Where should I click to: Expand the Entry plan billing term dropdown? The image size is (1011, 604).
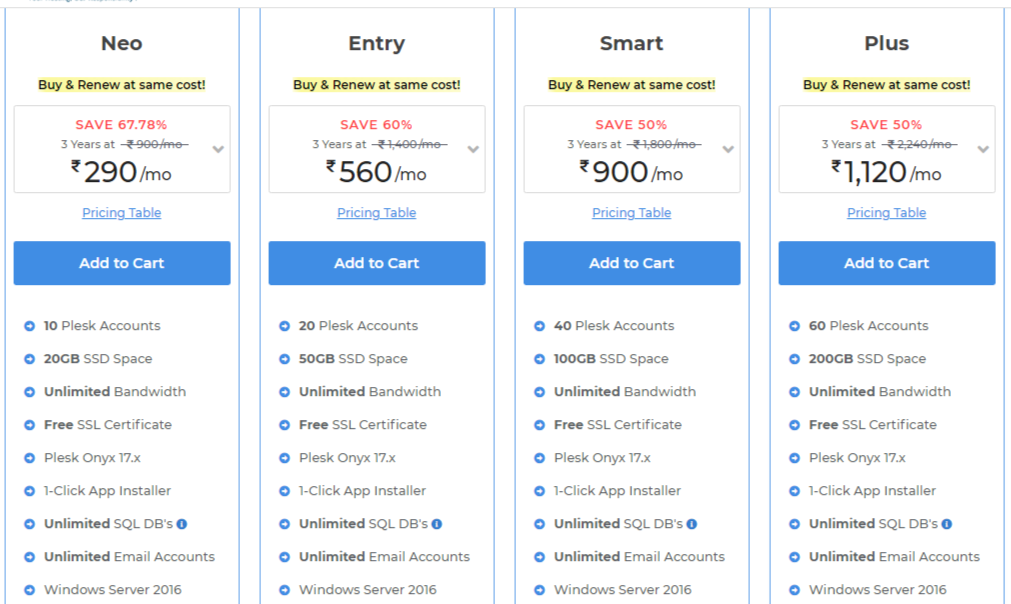(x=473, y=150)
